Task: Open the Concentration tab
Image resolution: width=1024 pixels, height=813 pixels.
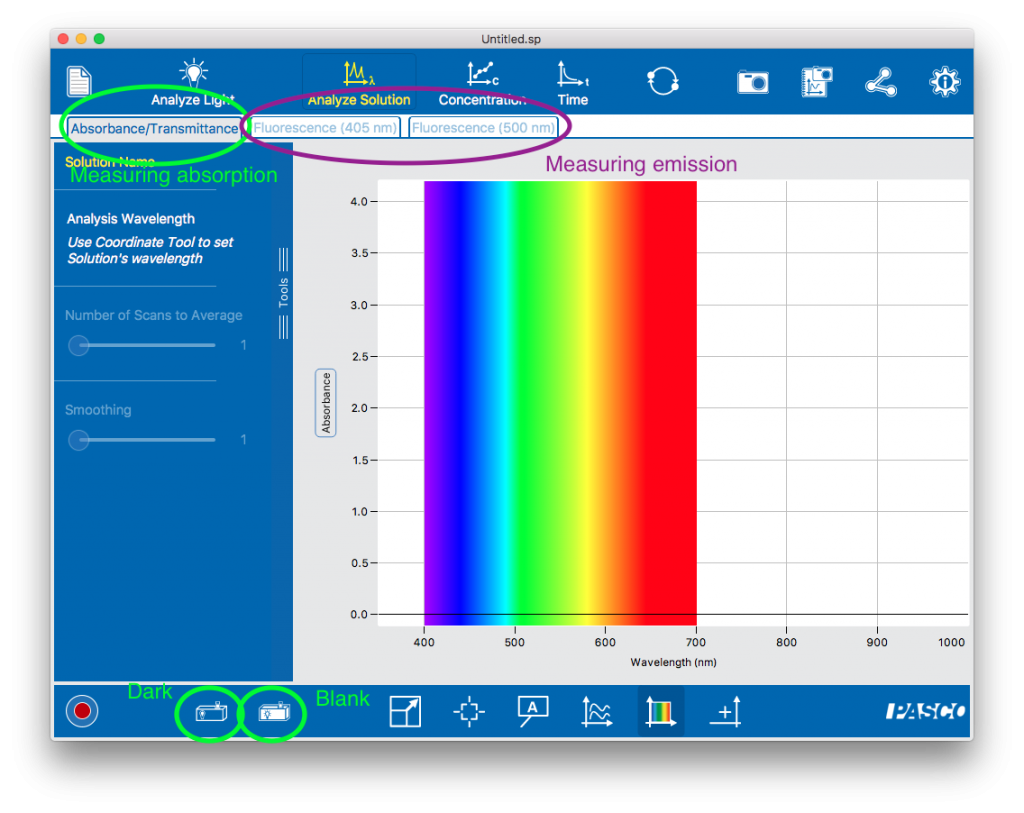Action: (x=482, y=83)
